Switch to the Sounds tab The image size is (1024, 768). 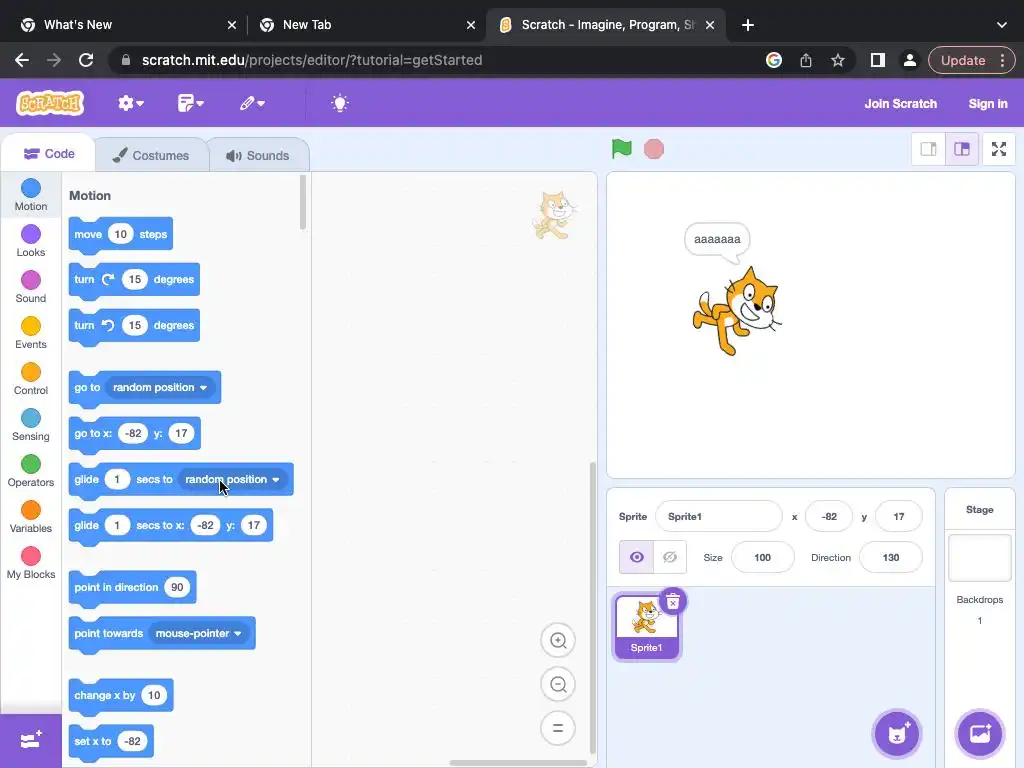(x=258, y=155)
